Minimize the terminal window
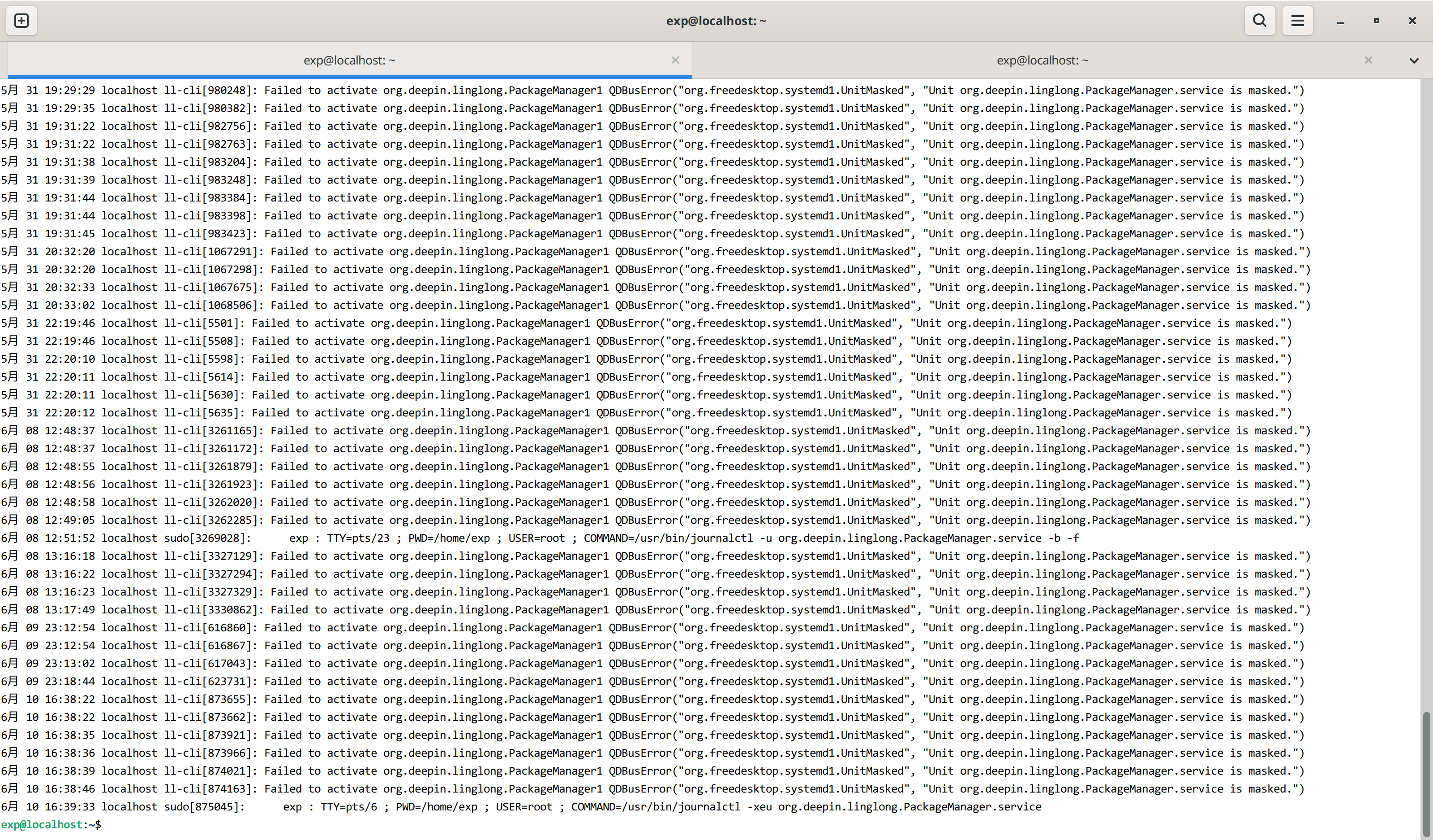 (1340, 21)
